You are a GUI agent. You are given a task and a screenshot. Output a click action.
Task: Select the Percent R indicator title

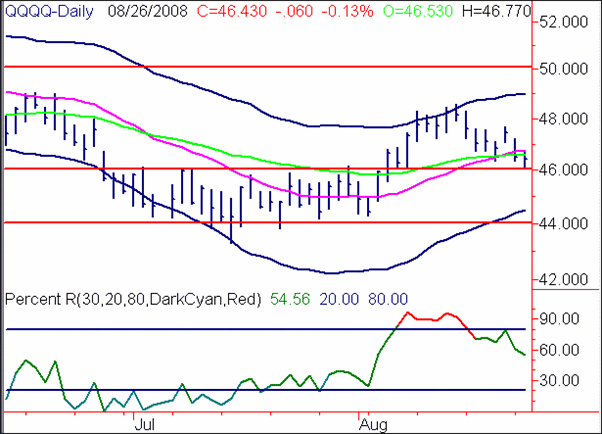coord(133,299)
